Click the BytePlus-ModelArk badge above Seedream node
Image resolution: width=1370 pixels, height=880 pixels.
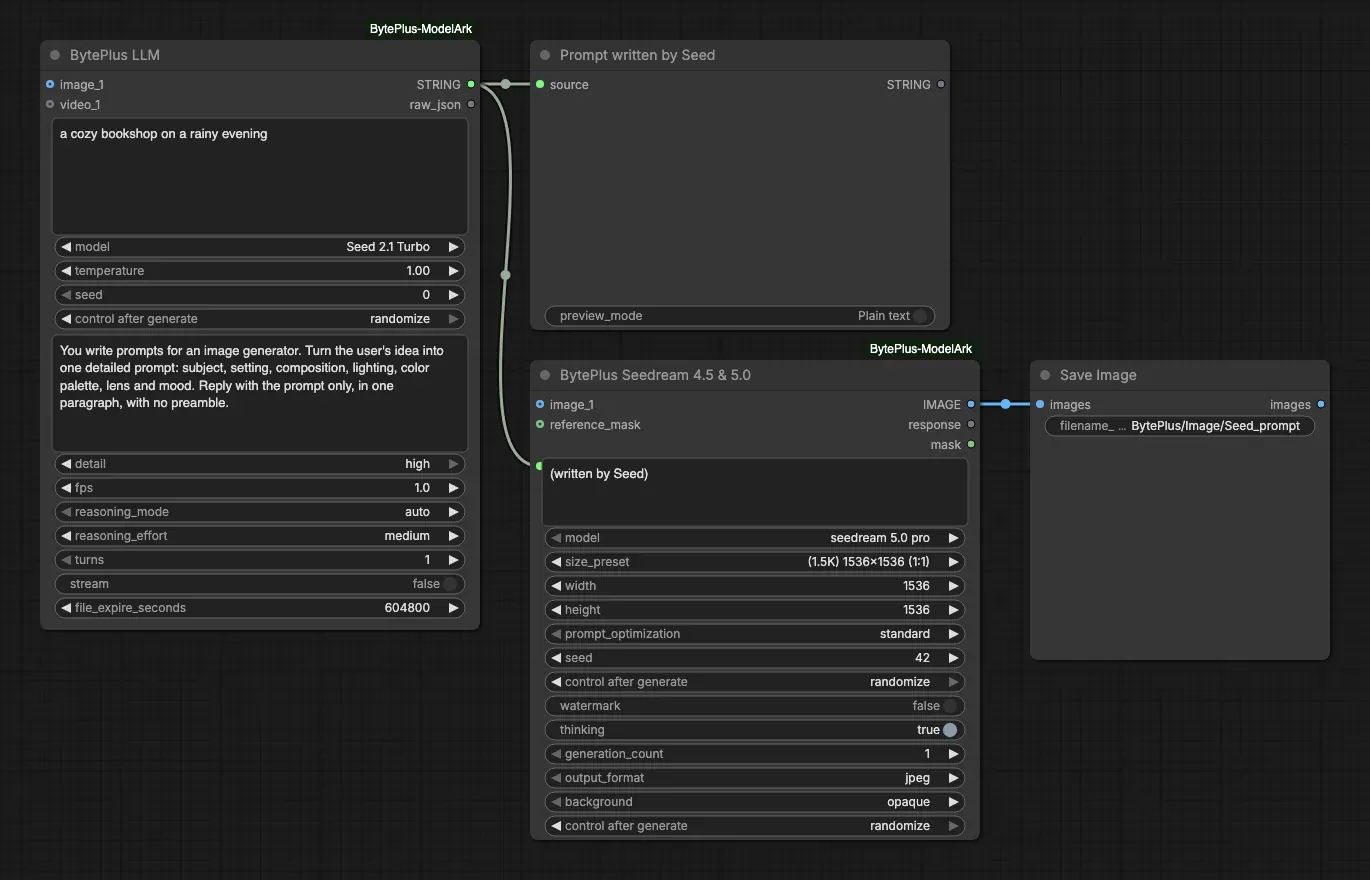coord(921,349)
